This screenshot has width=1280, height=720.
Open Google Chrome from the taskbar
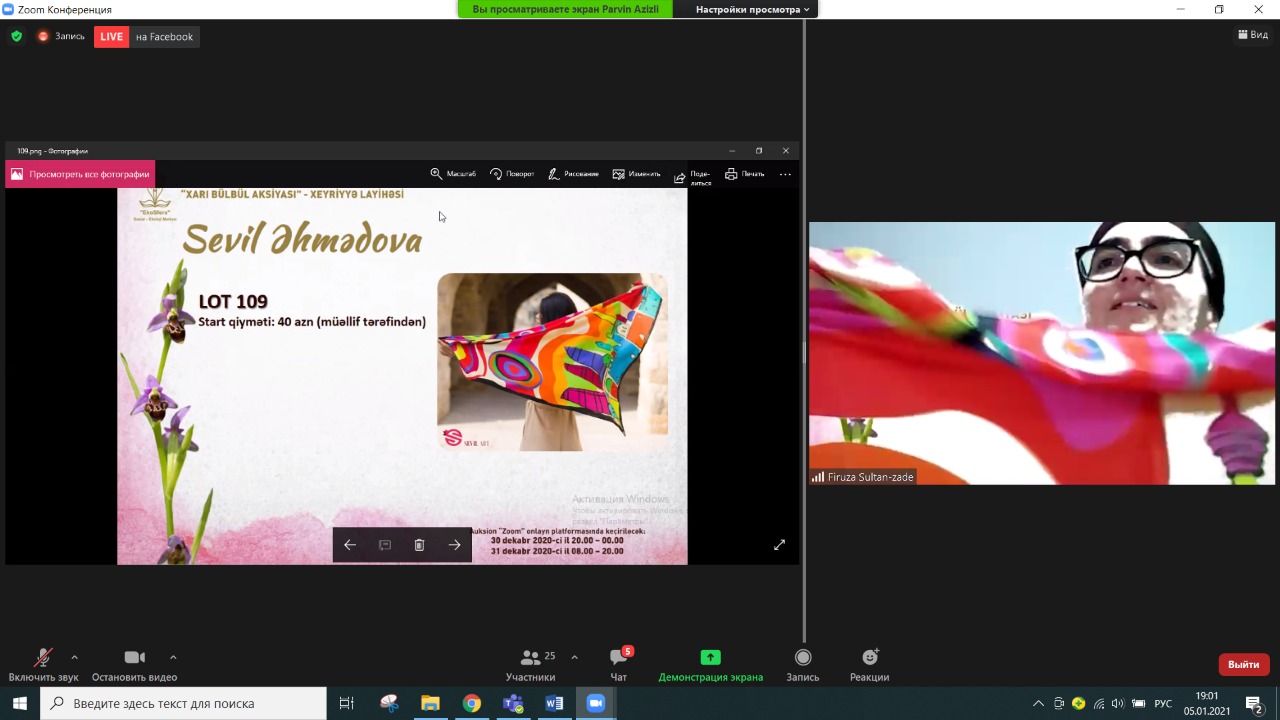point(472,703)
